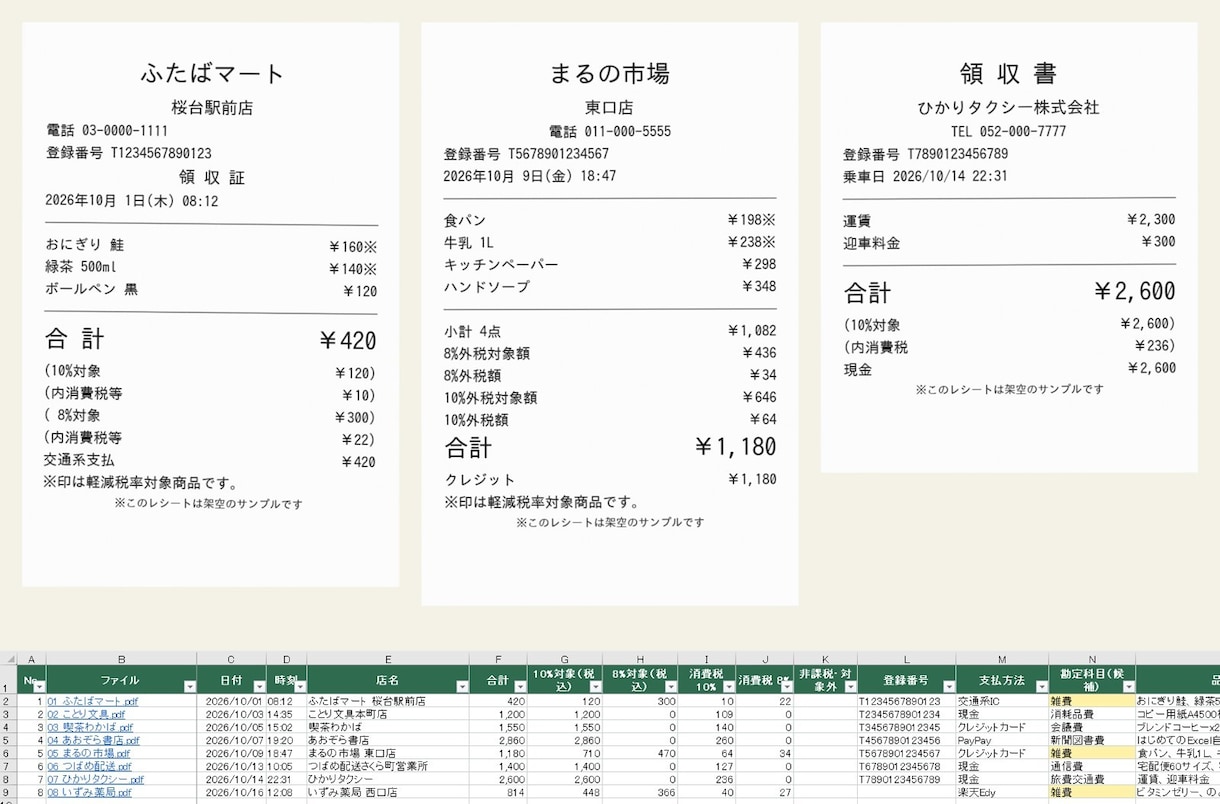Open the 支払方法 filter dropdown
Image resolution: width=1220 pixels, height=804 pixels.
1041,687
